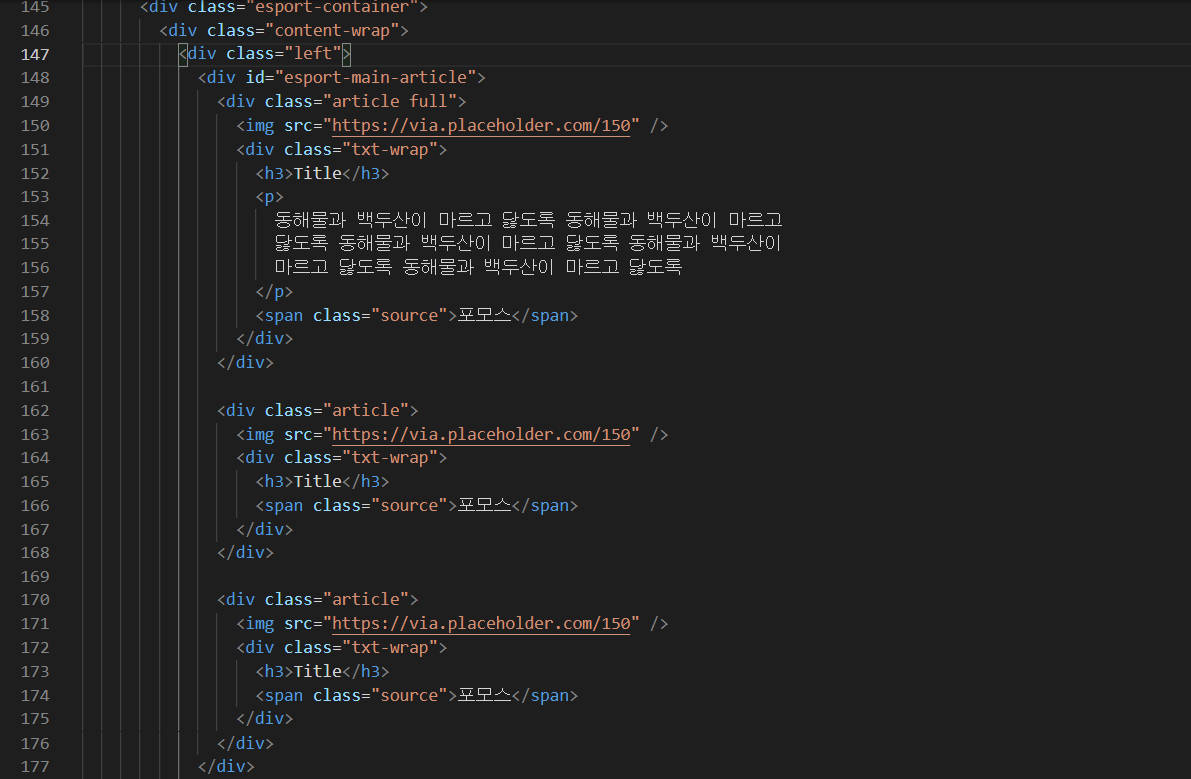The width and height of the screenshot is (1191, 779).
Task: Click closing div tag on line 160
Action: pos(245,363)
